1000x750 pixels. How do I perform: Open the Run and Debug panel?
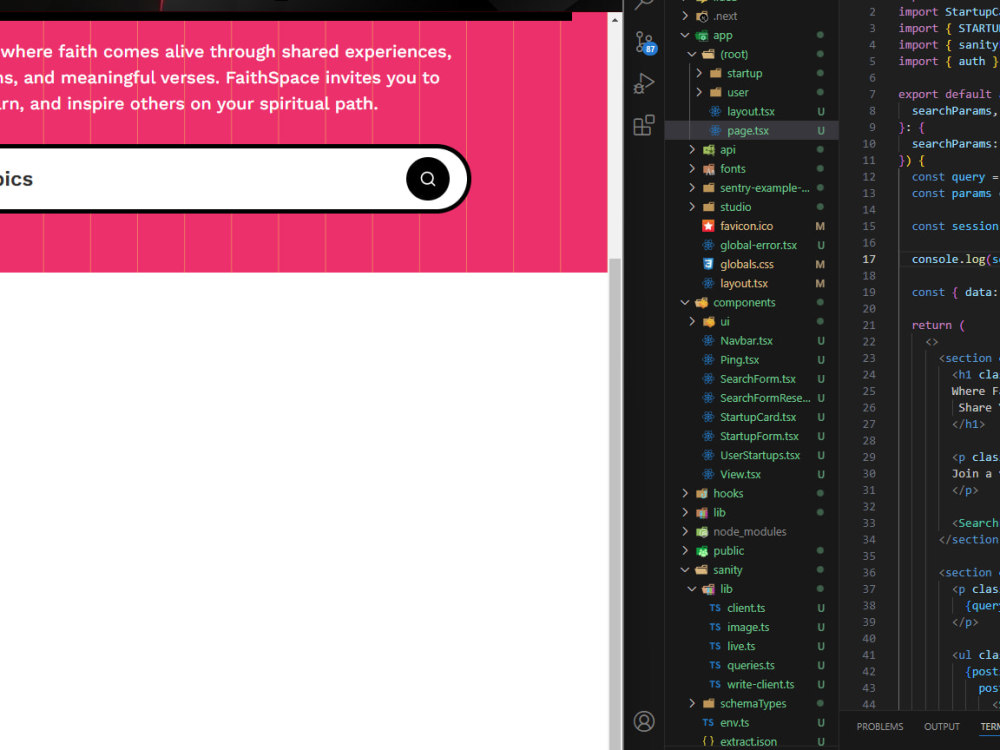coord(644,83)
